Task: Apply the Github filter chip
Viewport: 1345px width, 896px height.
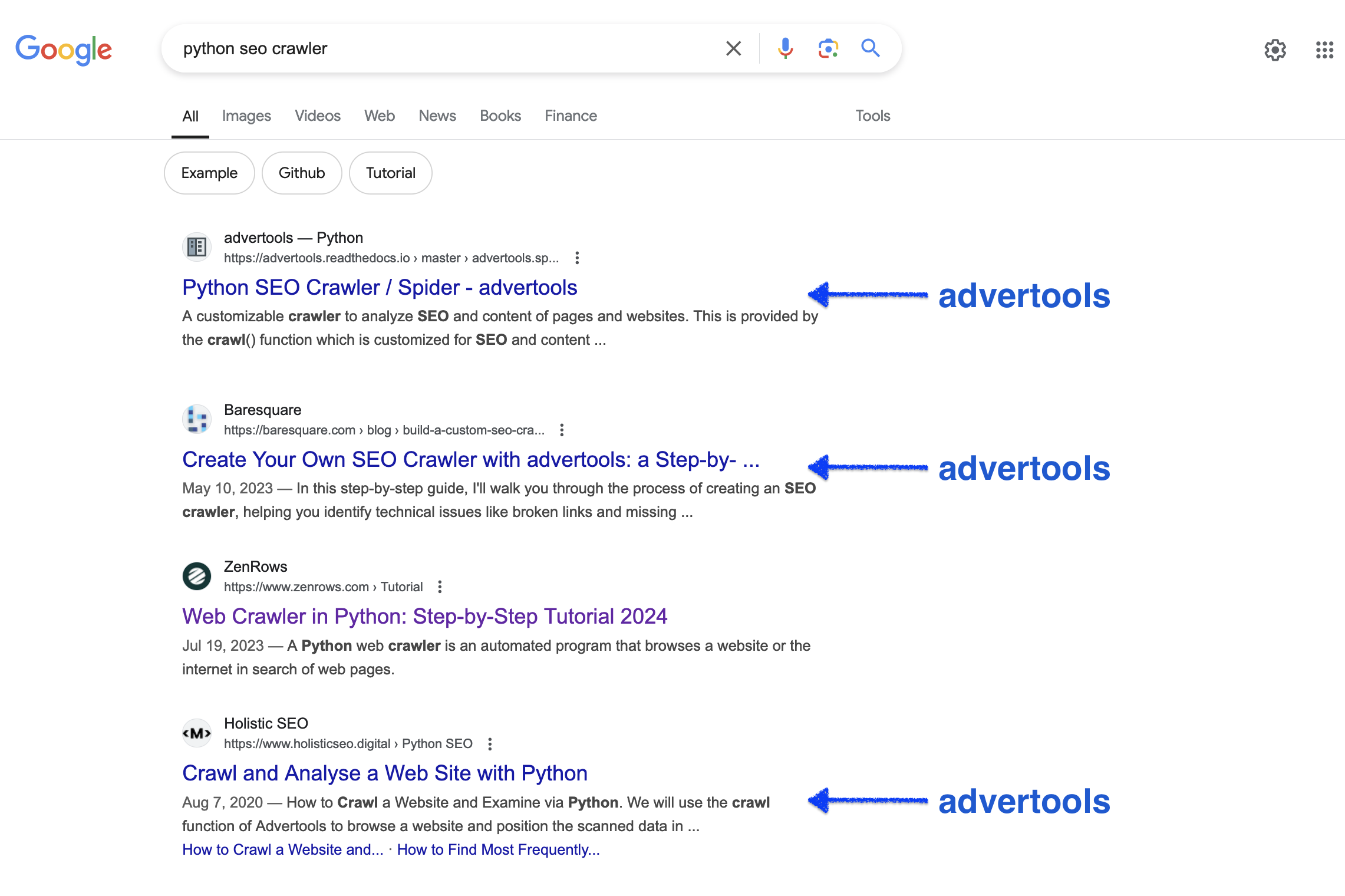Action: tap(302, 173)
